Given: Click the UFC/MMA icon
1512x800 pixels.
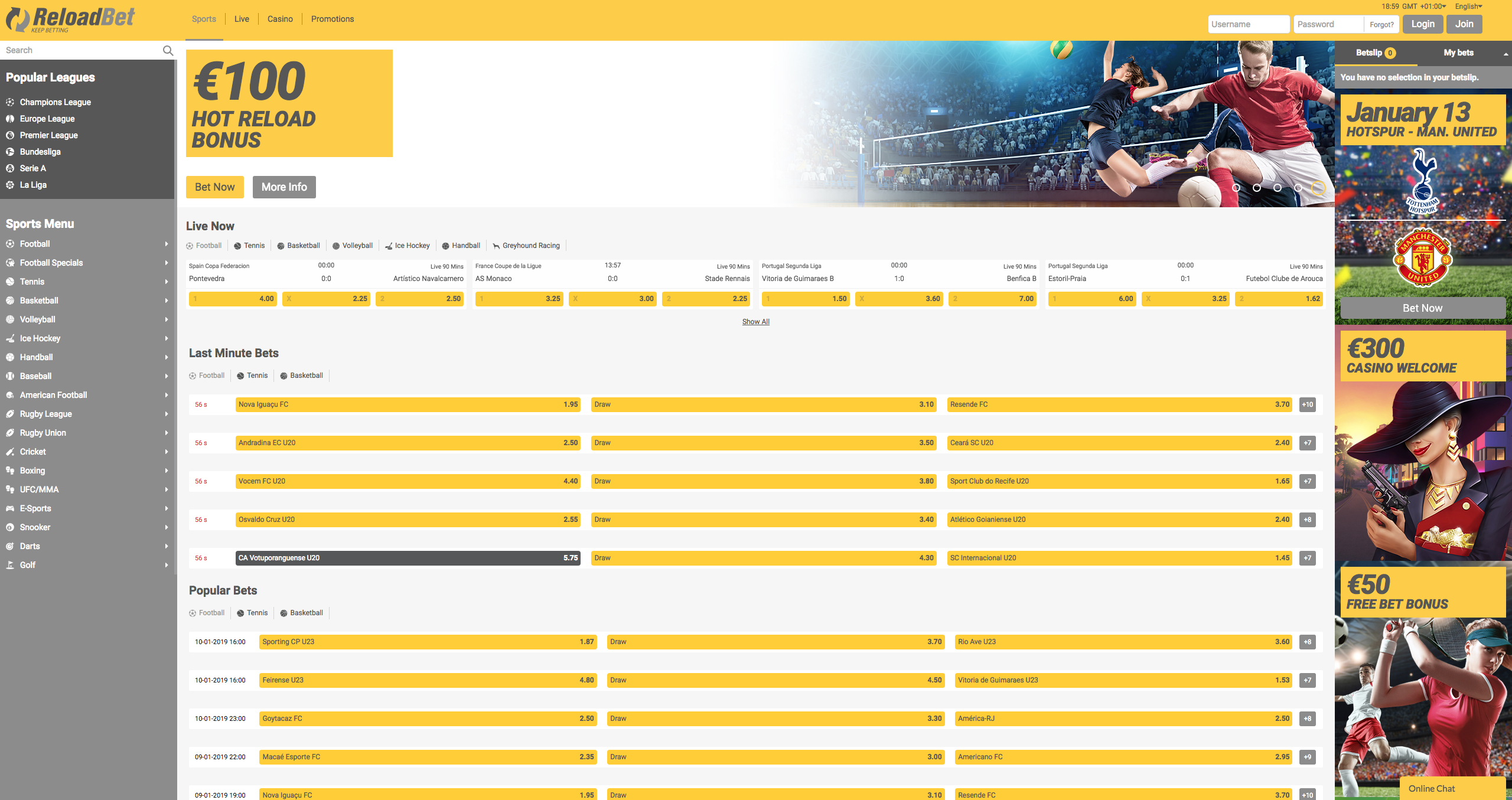Looking at the screenshot, I should point(10,489).
